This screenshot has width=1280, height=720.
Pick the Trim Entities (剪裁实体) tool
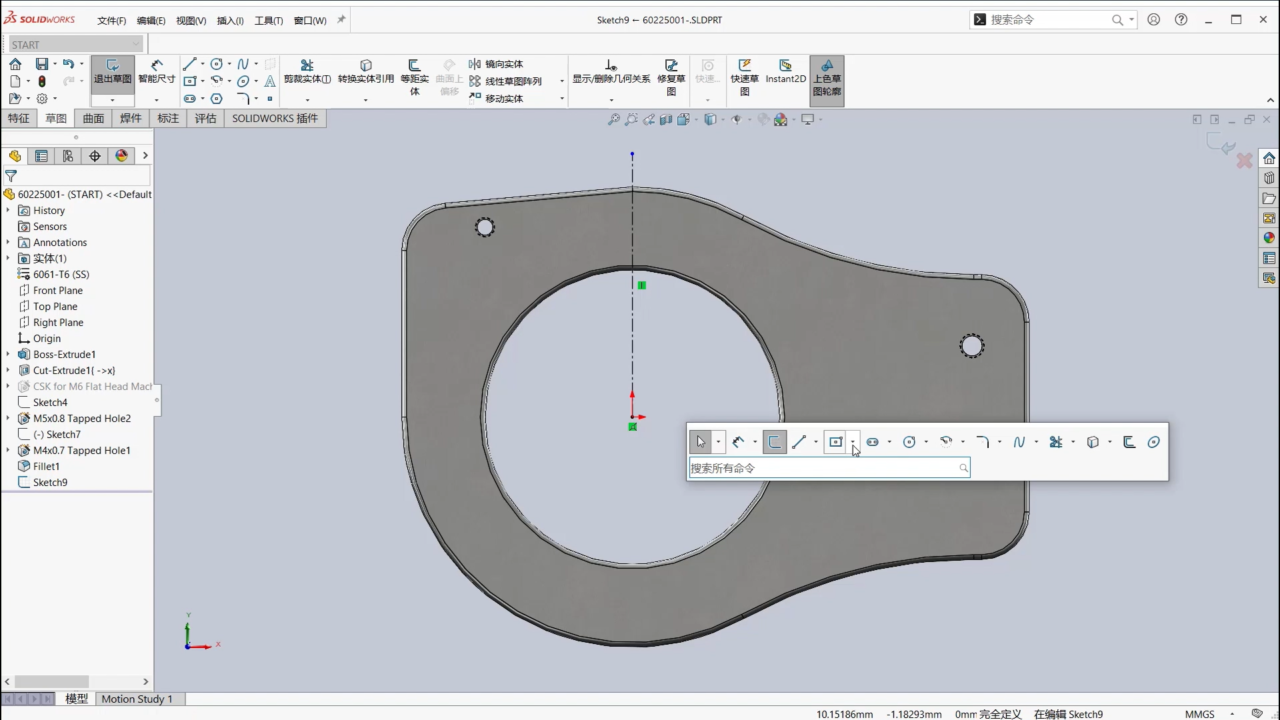[307, 72]
